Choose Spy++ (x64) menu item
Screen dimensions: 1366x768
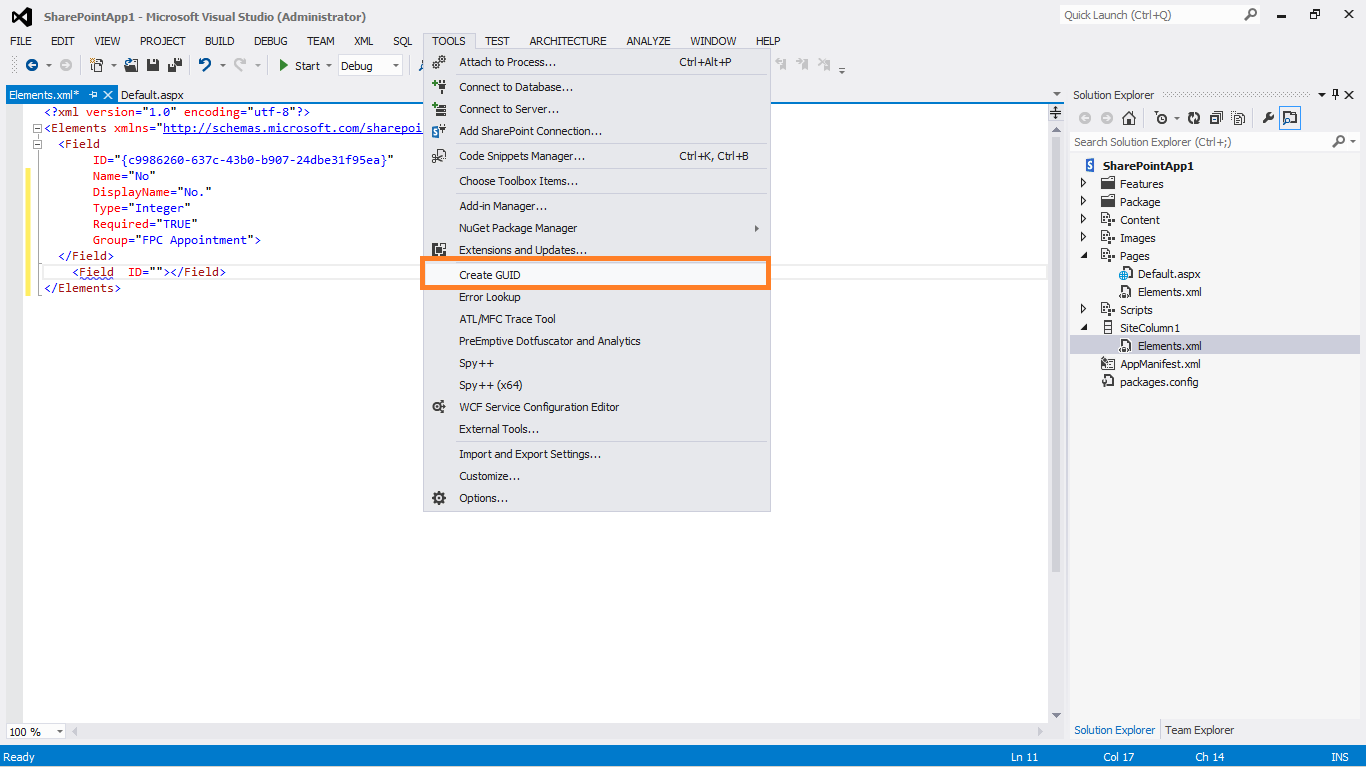click(596, 385)
